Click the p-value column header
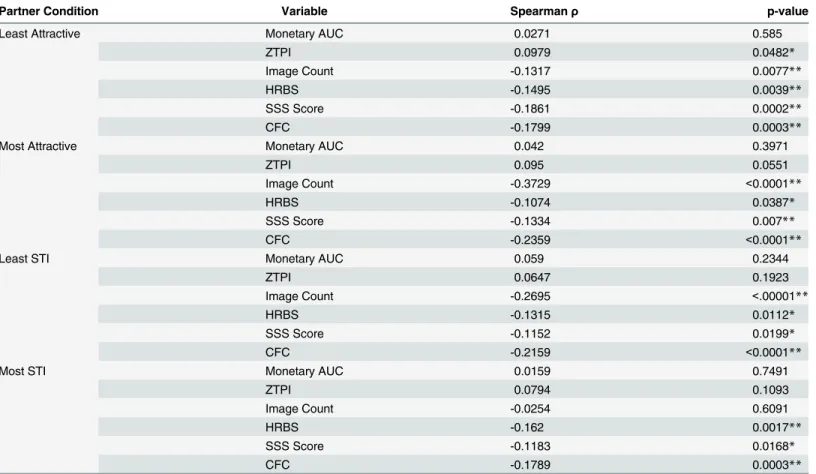The image size is (816, 474). pyautogui.click(x=787, y=11)
